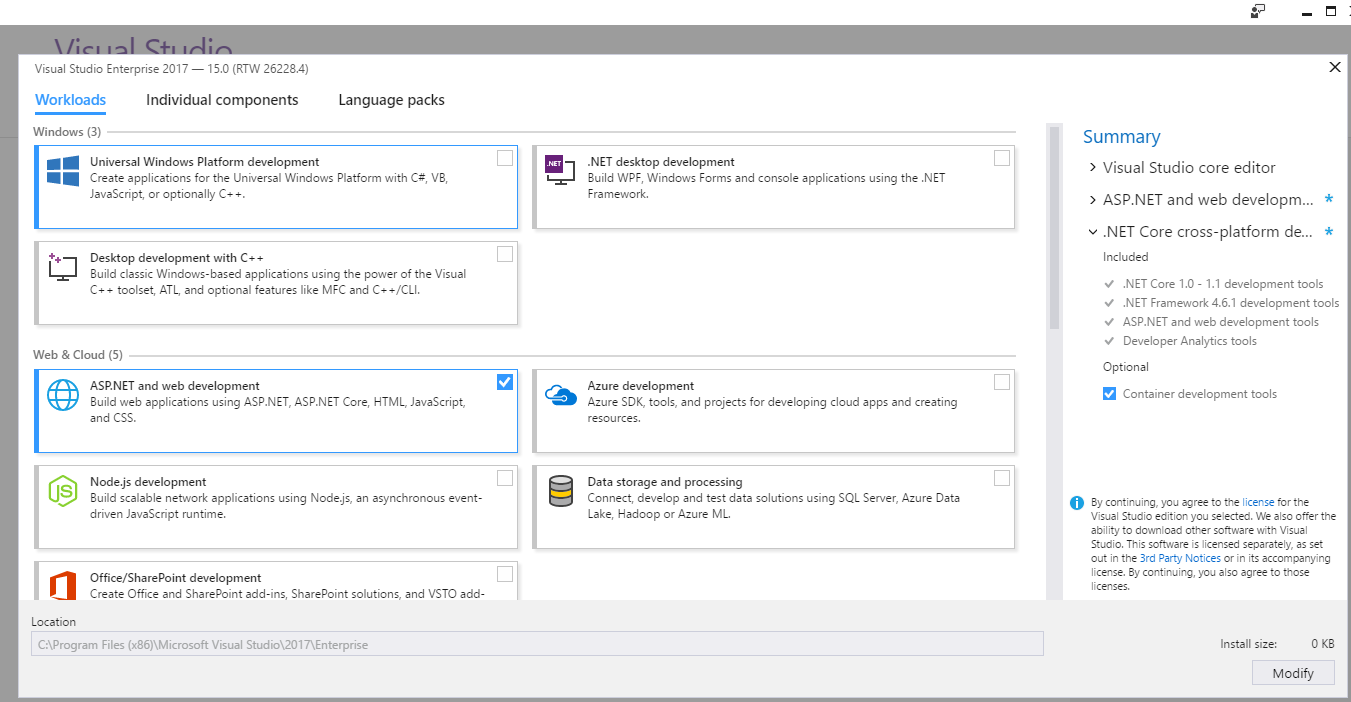This screenshot has height=702, width=1351.
Task: Select the .NET Core 1.0 - 1.1 development tools entry
Action: click(1222, 284)
